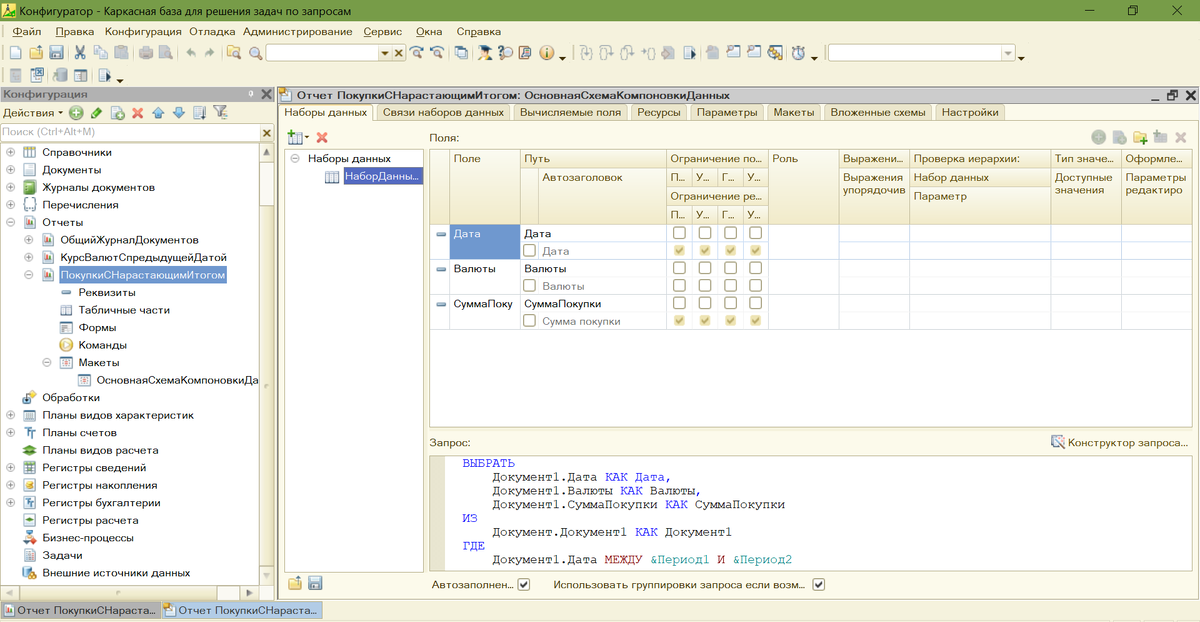This screenshot has width=1200, height=622.
Task: Click the Cut scissors icon
Action: click(x=82, y=53)
